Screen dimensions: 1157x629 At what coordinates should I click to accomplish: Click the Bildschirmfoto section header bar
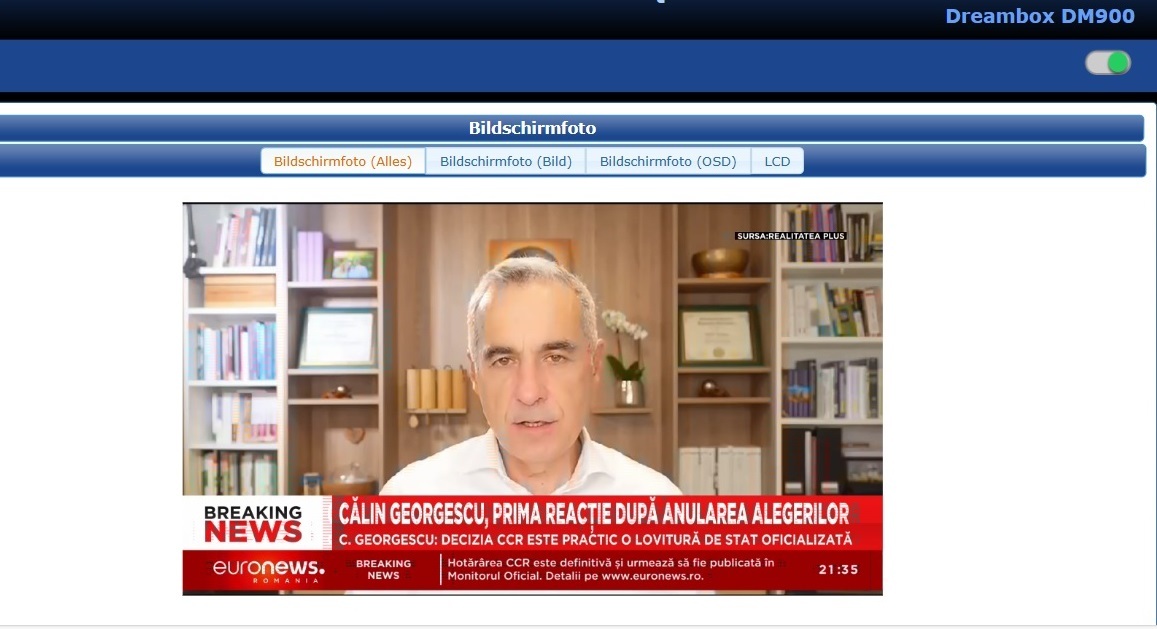532,128
